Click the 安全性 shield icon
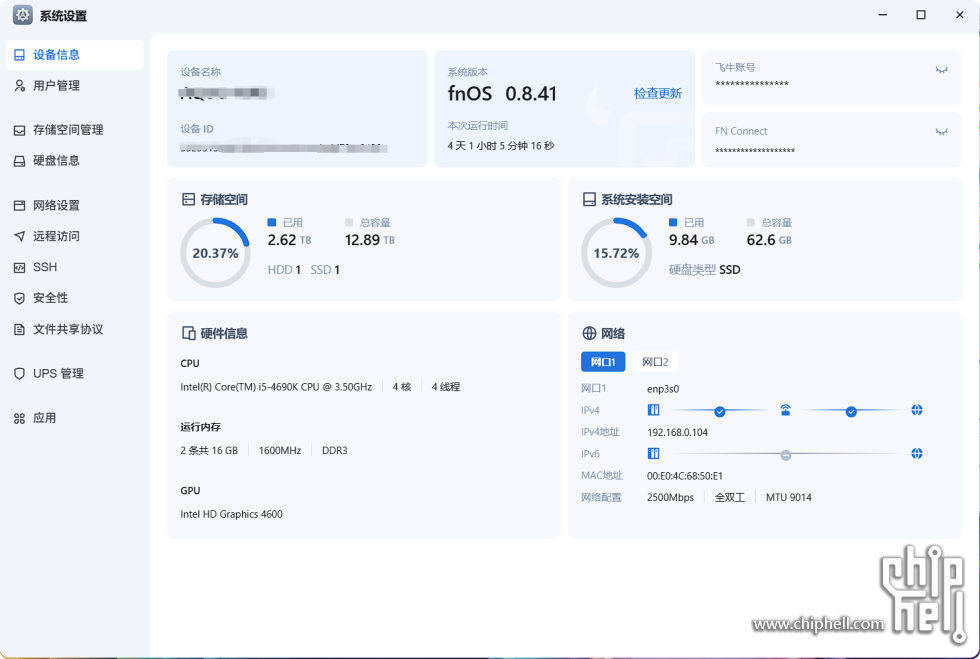Screen dimensions: 980x659 pyautogui.click(x=19, y=298)
